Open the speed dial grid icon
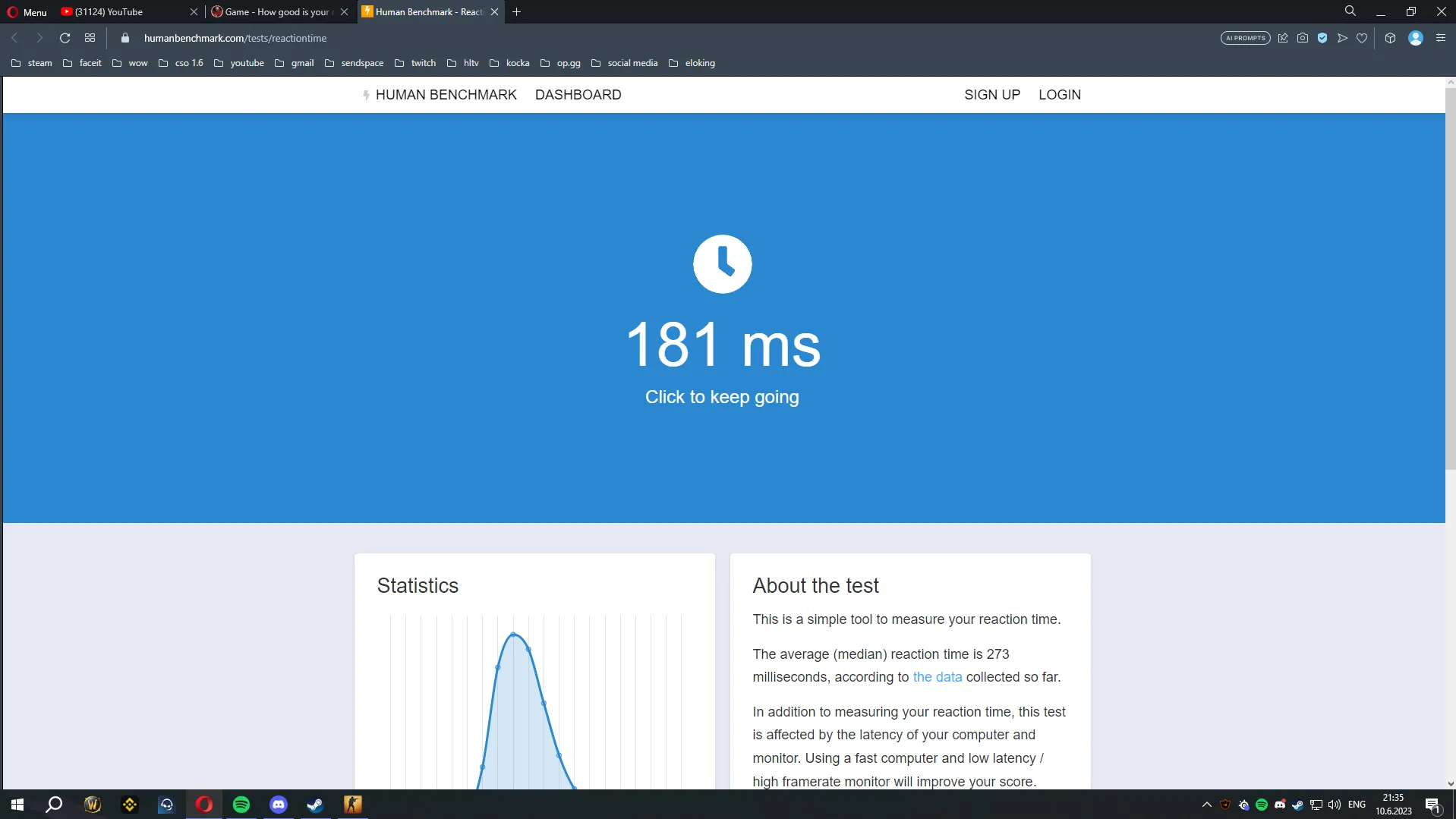 pos(90,38)
